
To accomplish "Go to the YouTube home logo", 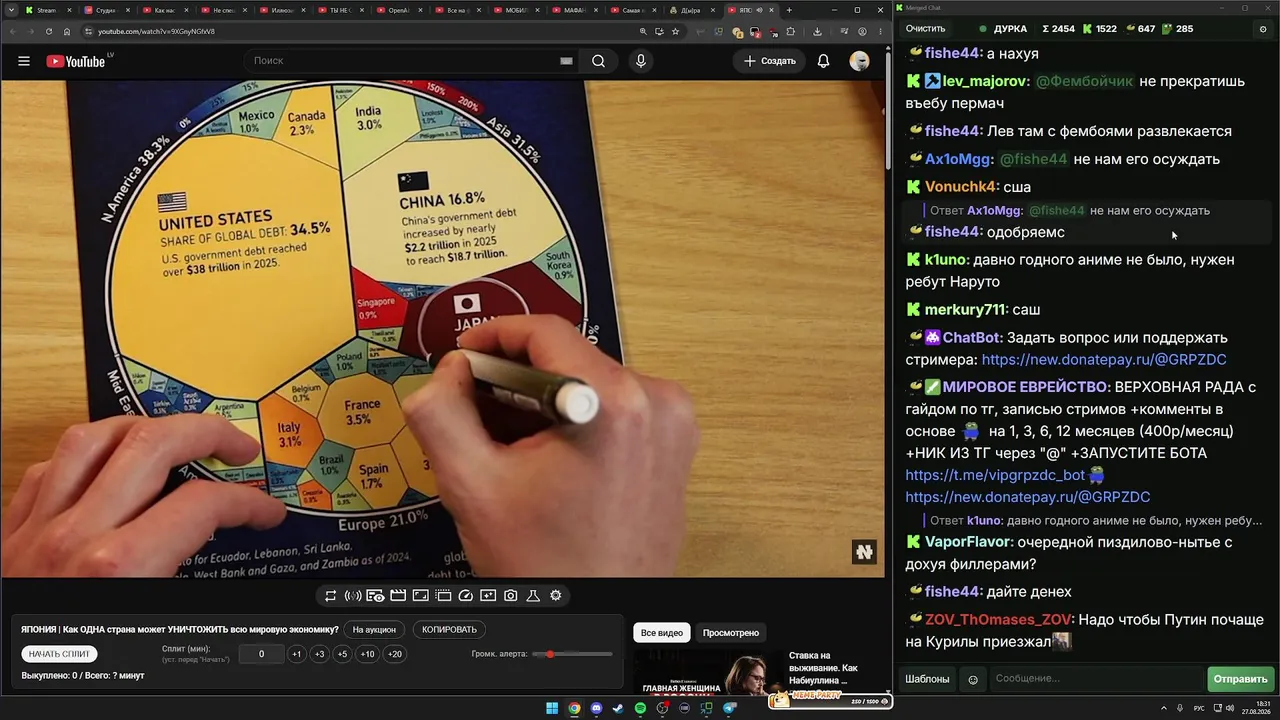I will tap(76, 61).
